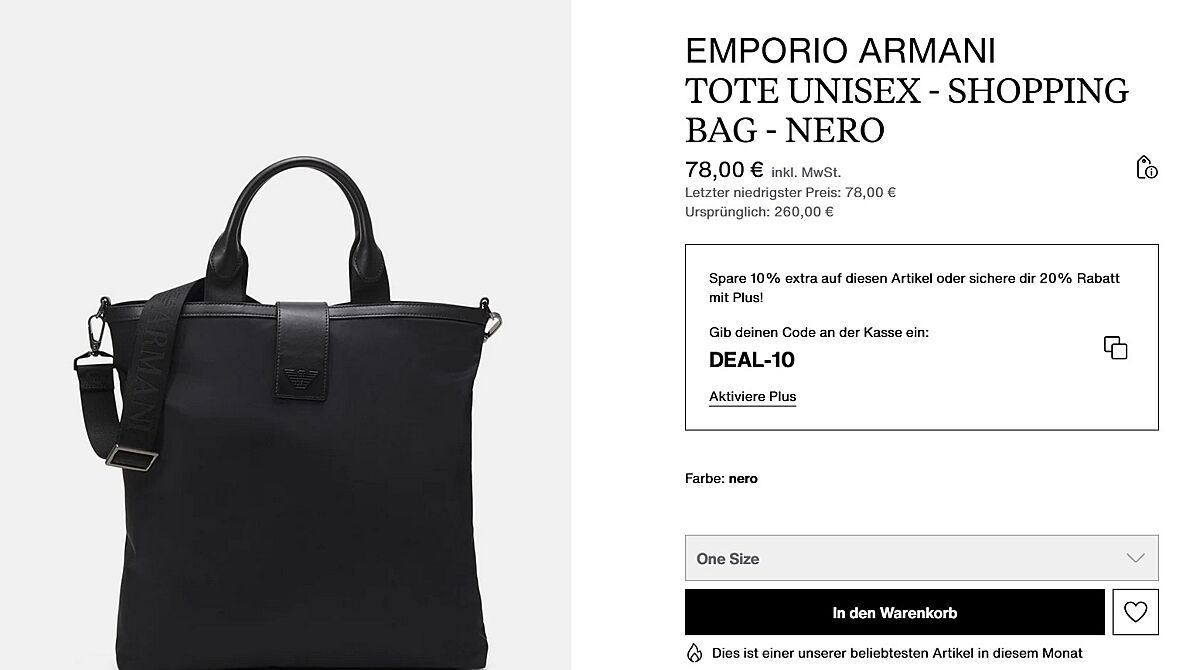
Task: Click the 78,00 € current price
Action: pos(724,169)
